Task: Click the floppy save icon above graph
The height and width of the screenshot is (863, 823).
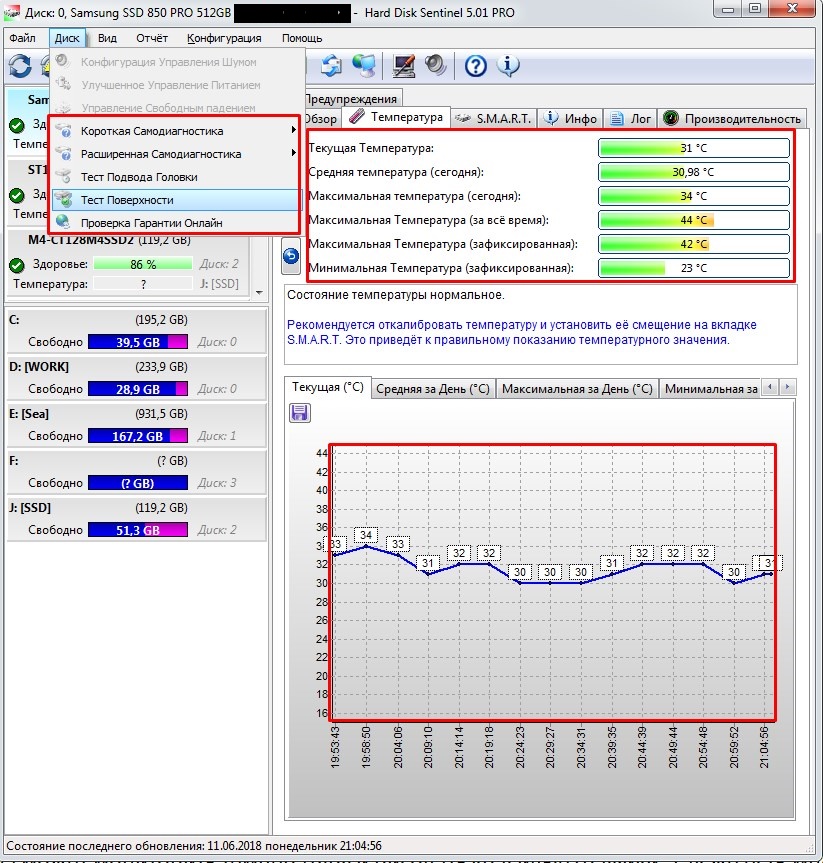Action: coord(300,413)
